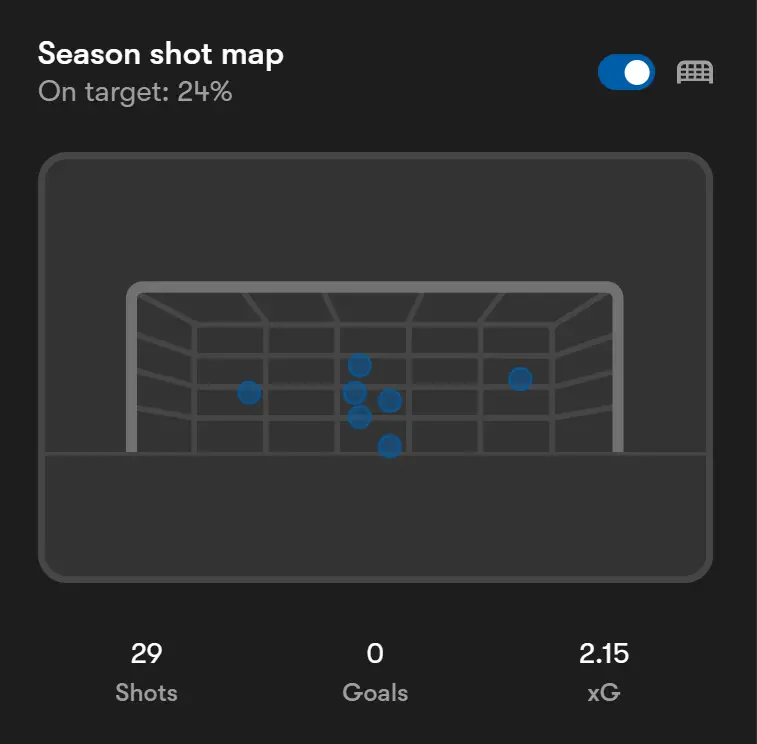Click the 0 goals count
This screenshot has height=744, width=757.
pyautogui.click(x=375, y=654)
